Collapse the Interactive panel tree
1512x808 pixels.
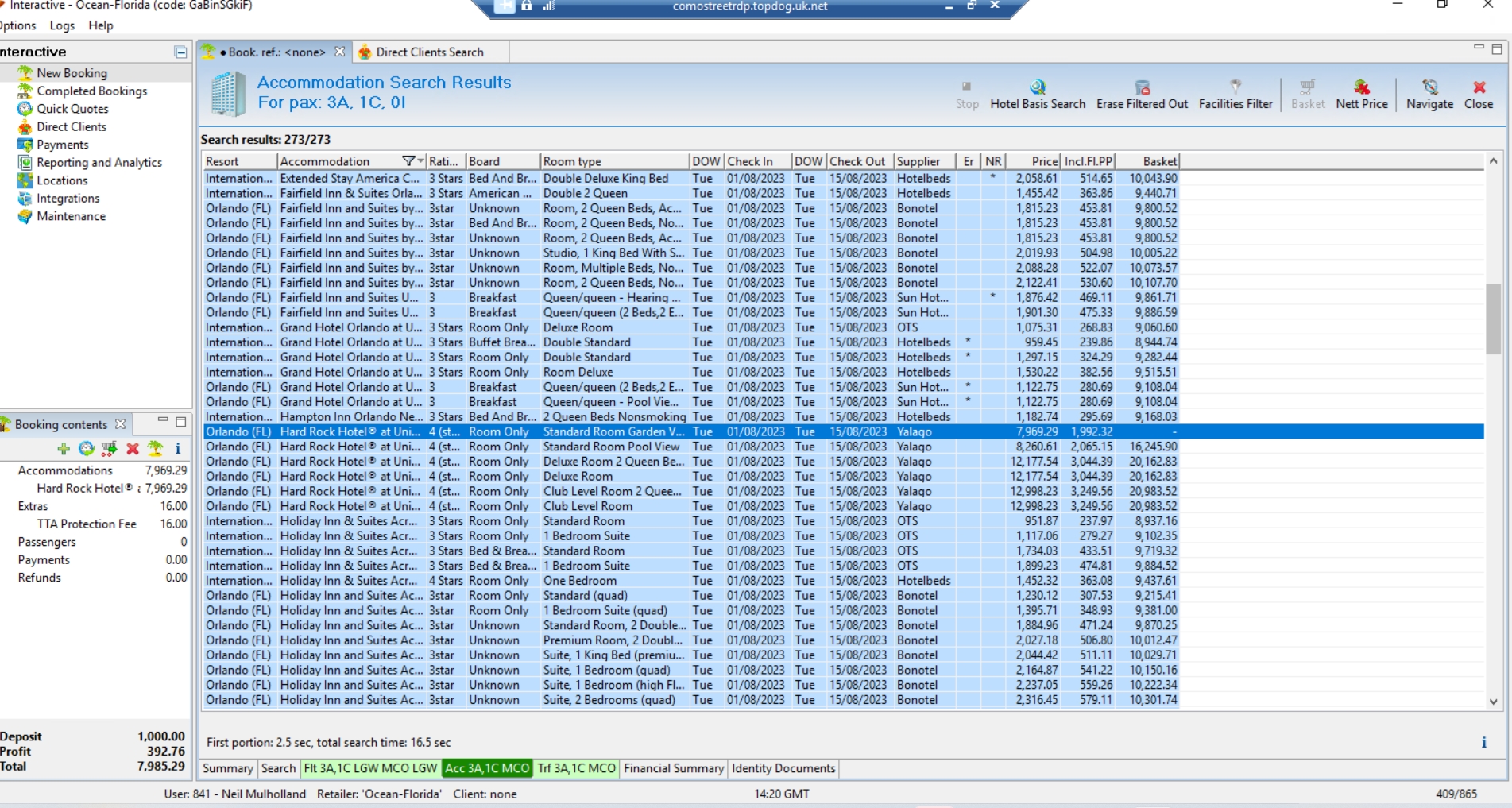point(180,52)
